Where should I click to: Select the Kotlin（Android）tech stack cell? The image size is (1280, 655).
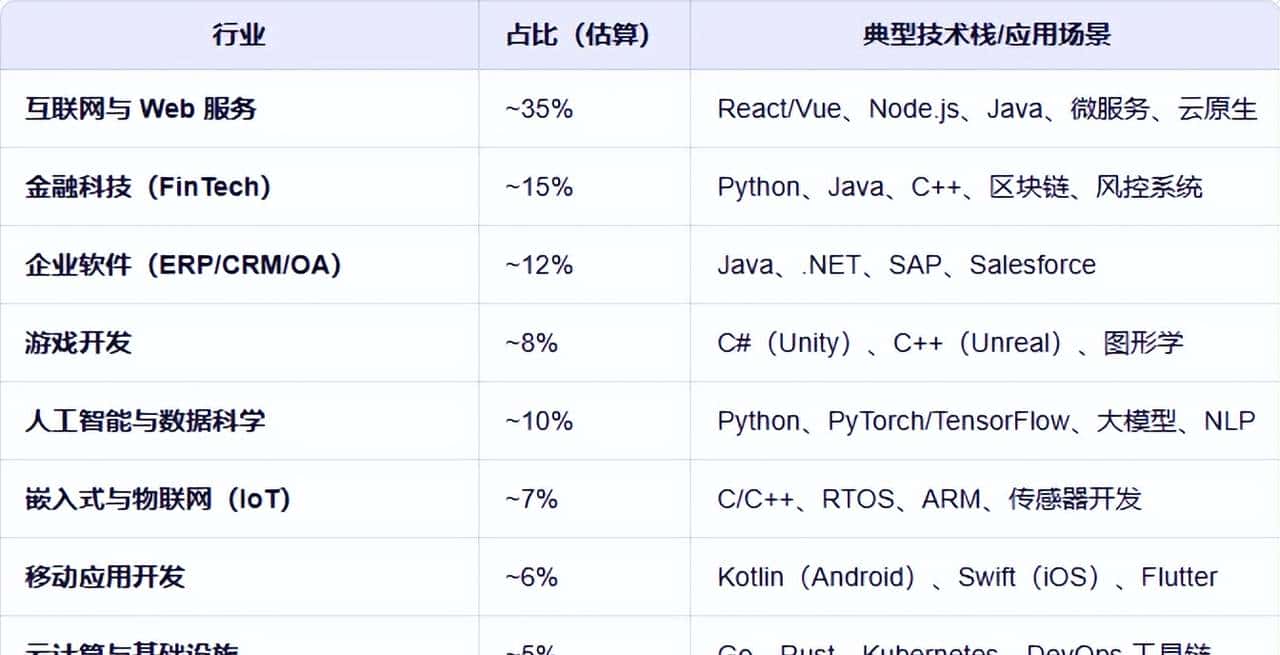pos(967,577)
